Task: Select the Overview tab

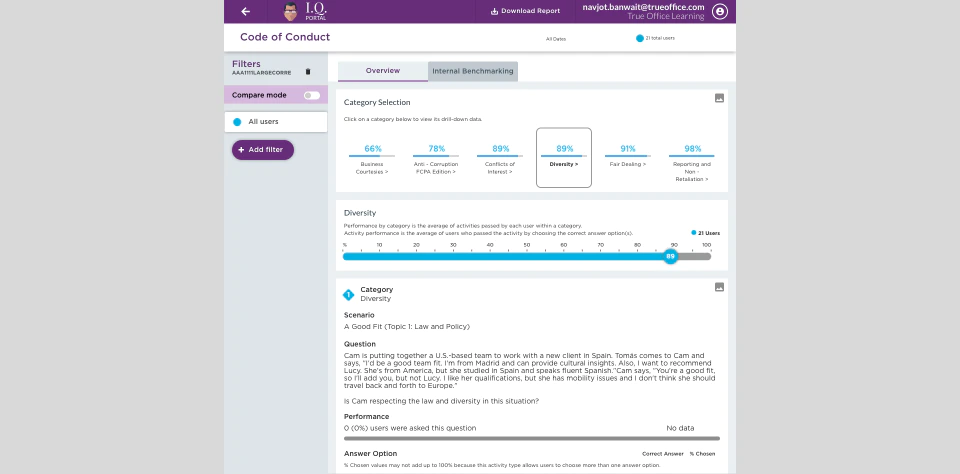Action: click(383, 71)
